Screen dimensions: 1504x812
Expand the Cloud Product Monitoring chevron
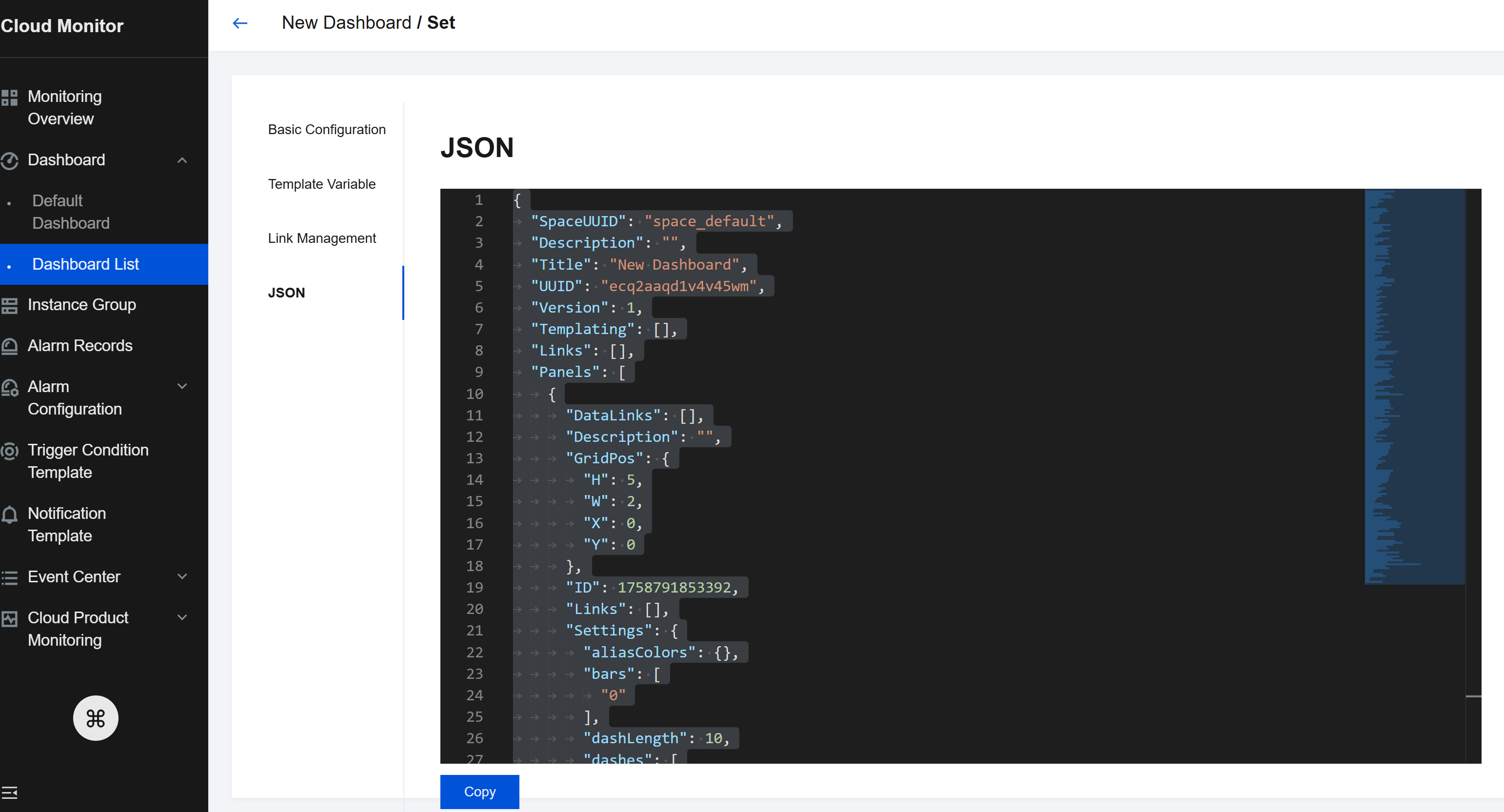182,617
